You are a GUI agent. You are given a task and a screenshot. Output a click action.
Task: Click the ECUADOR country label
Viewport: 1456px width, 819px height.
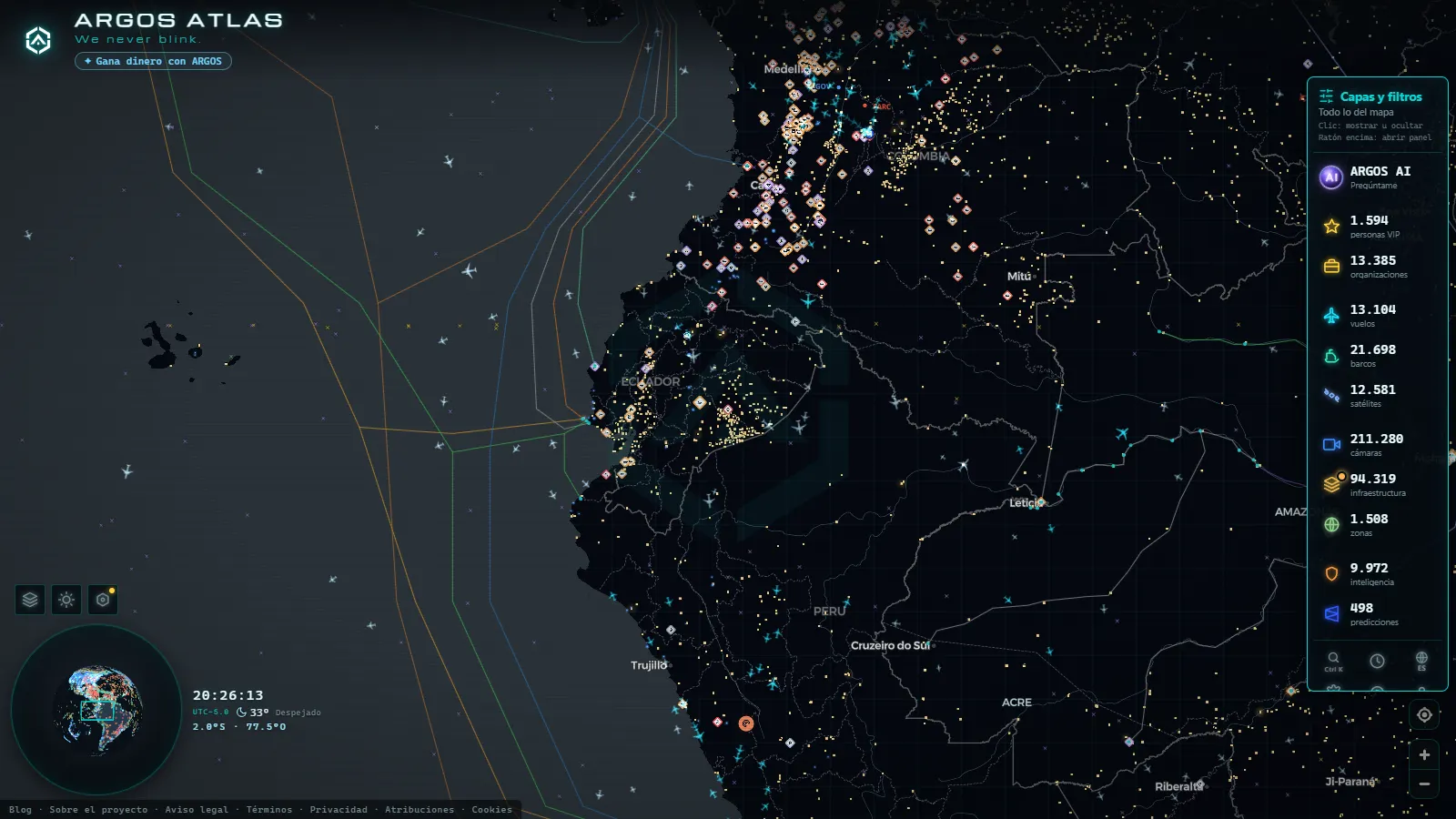click(x=651, y=381)
